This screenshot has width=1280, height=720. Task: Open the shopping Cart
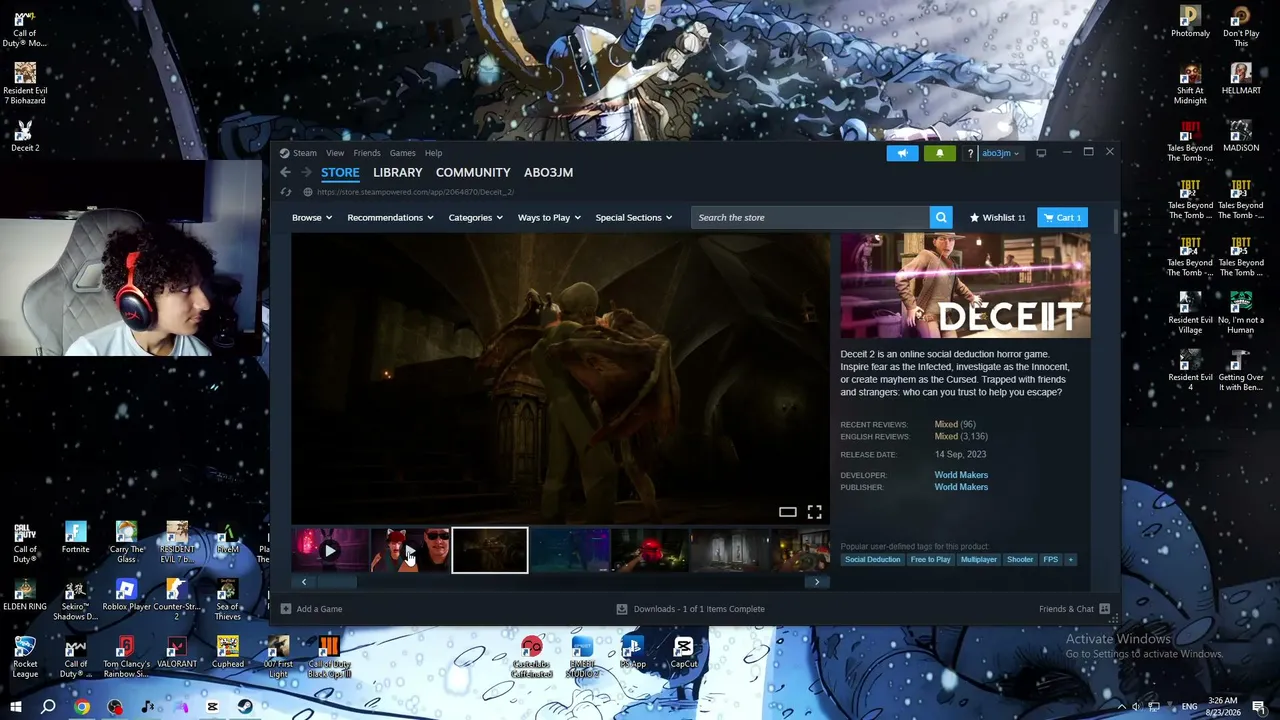pos(1062,217)
